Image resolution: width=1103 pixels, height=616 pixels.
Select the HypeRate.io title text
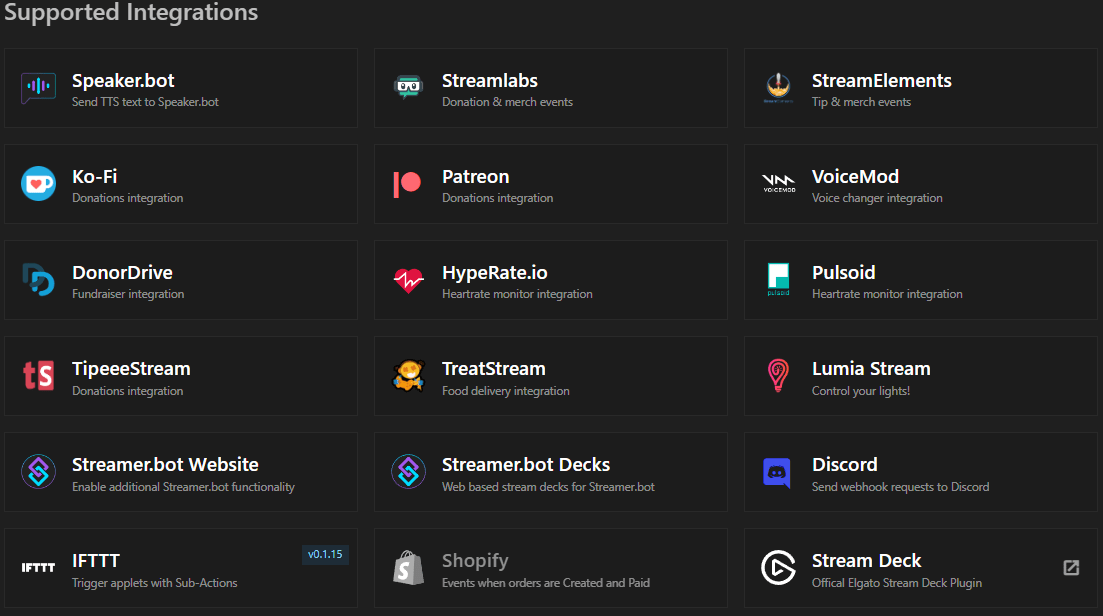495,273
